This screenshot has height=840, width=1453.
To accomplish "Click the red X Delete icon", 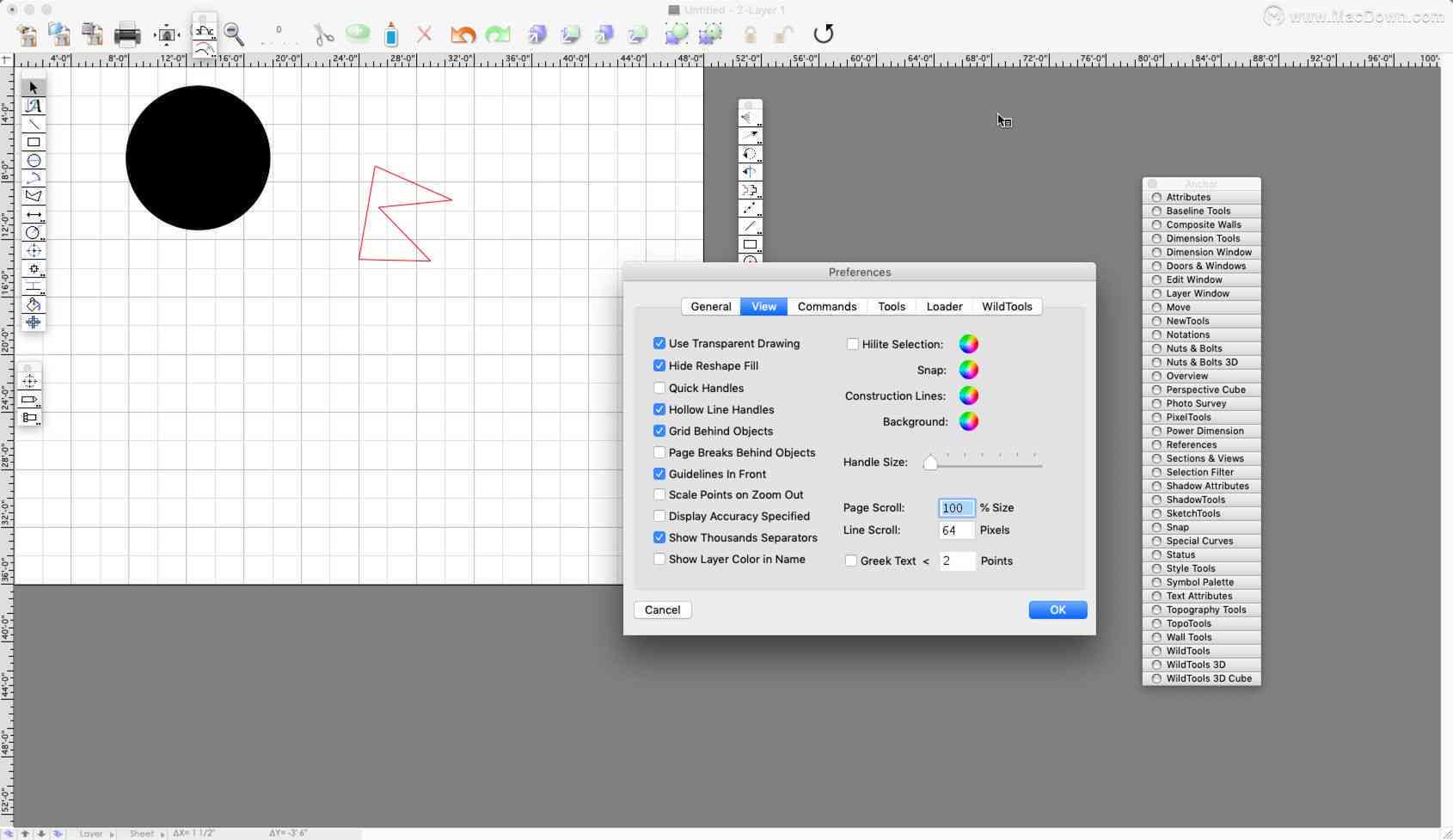I will (x=424, y=34).
